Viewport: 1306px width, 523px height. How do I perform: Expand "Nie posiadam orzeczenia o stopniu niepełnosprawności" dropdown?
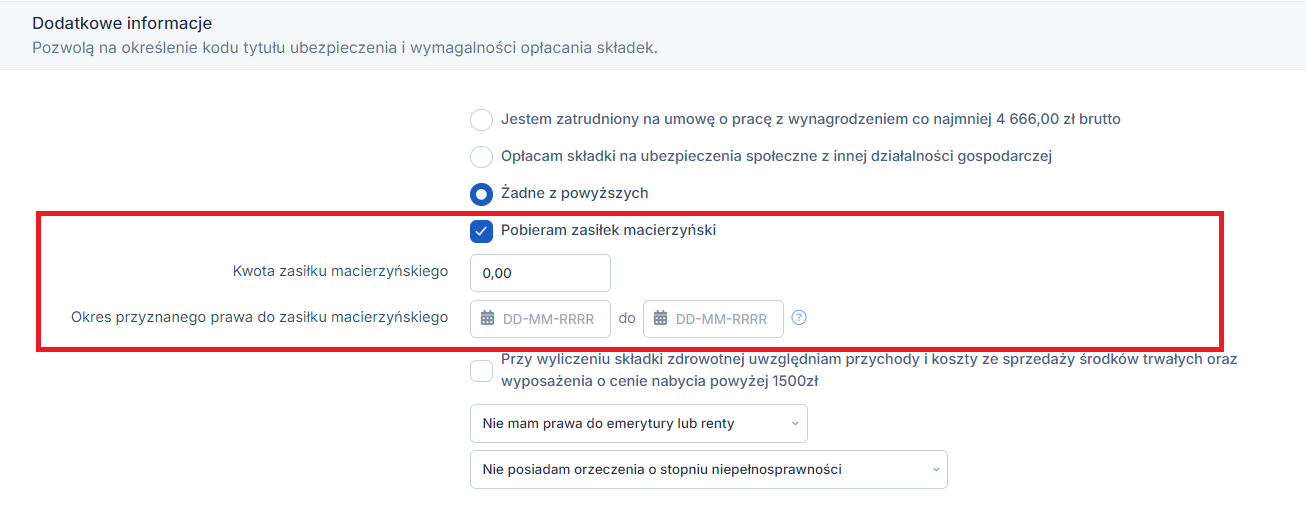708,469
